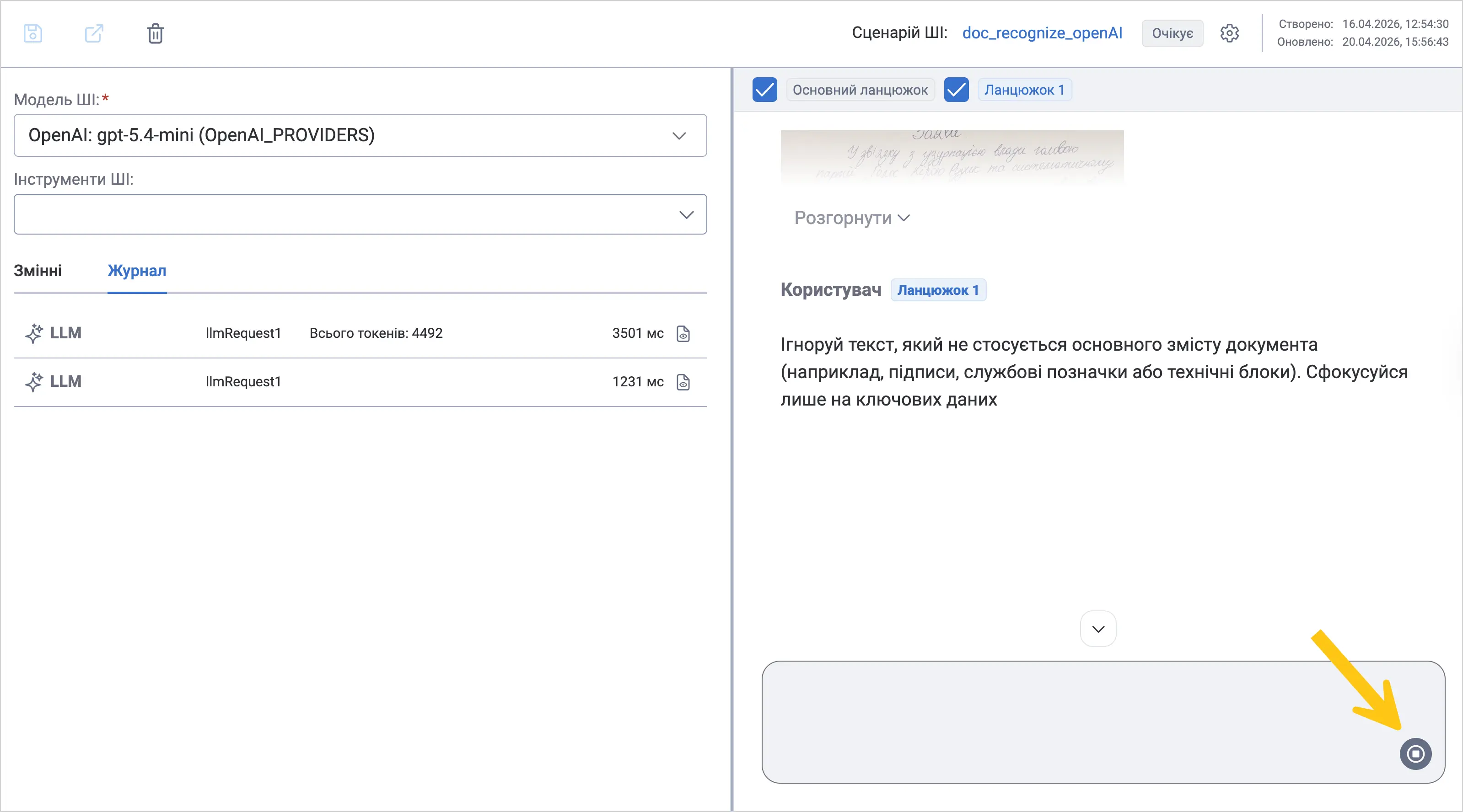Click the handwritten document image thumbnail

(x=952, y=157)
